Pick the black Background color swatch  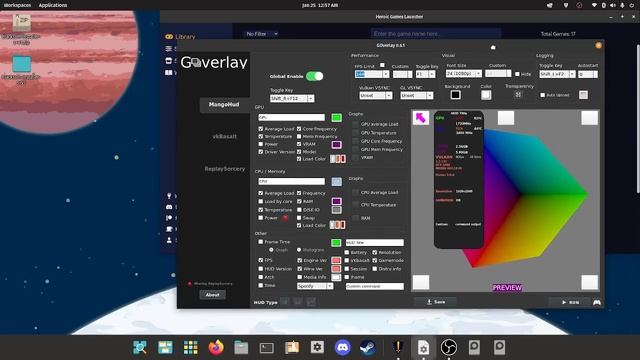pyautogui.click(x=456, y=95)
